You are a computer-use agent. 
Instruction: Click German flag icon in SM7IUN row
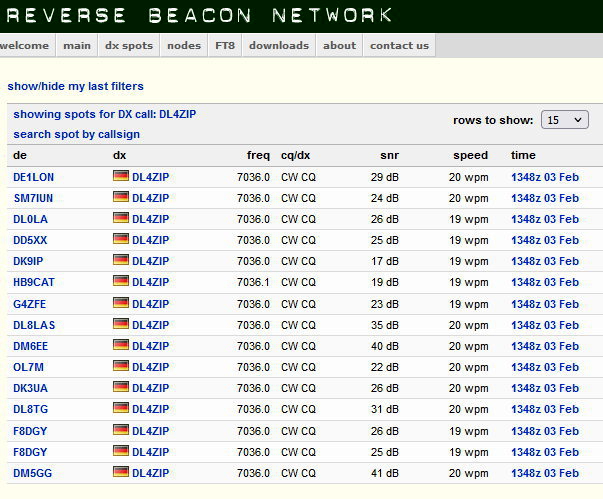[121, 197]
